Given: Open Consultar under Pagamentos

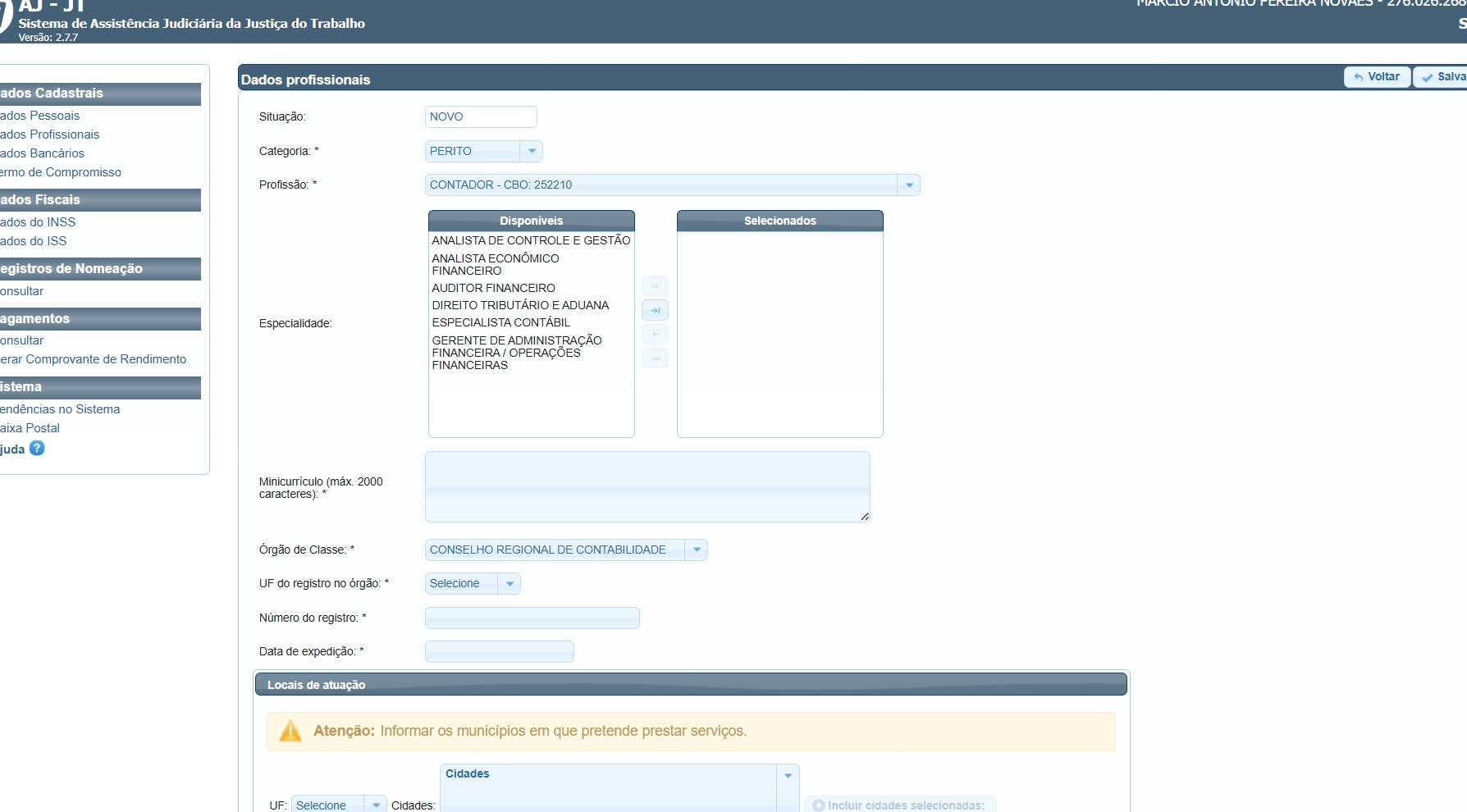Looking at the screenshot, I should click(22, 340).
